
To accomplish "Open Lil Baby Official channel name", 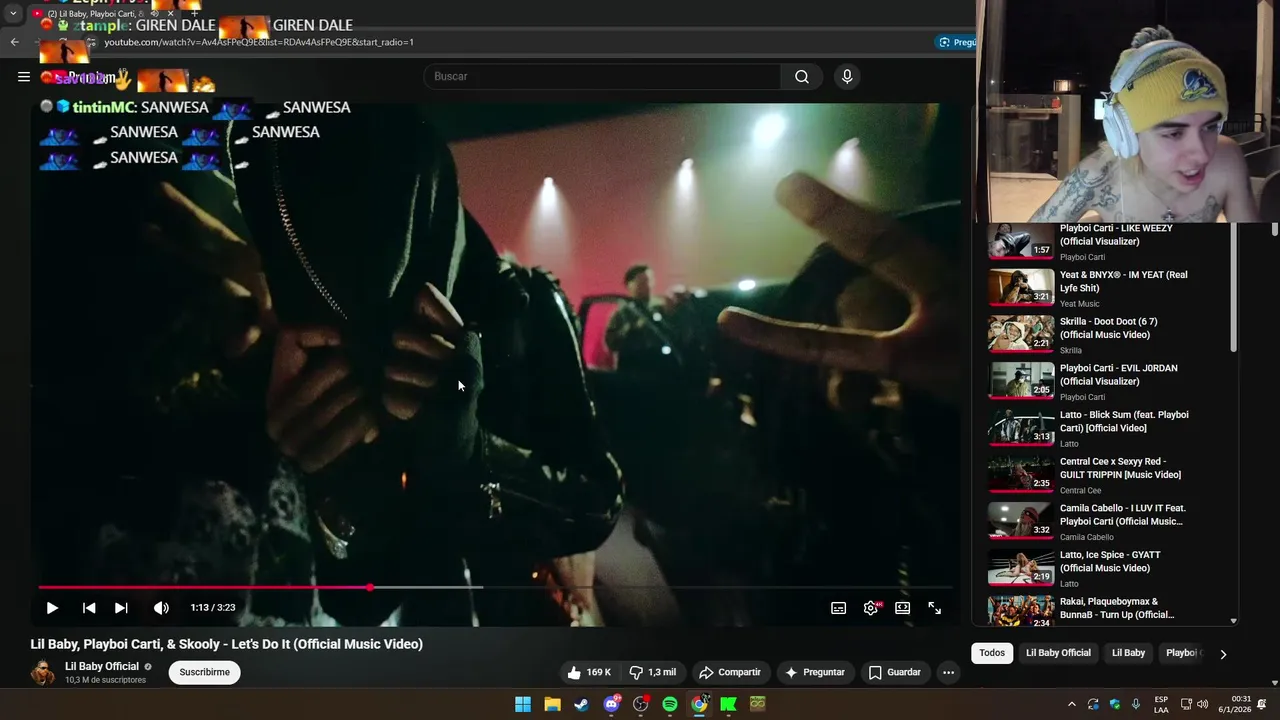I will pos(102,666).
